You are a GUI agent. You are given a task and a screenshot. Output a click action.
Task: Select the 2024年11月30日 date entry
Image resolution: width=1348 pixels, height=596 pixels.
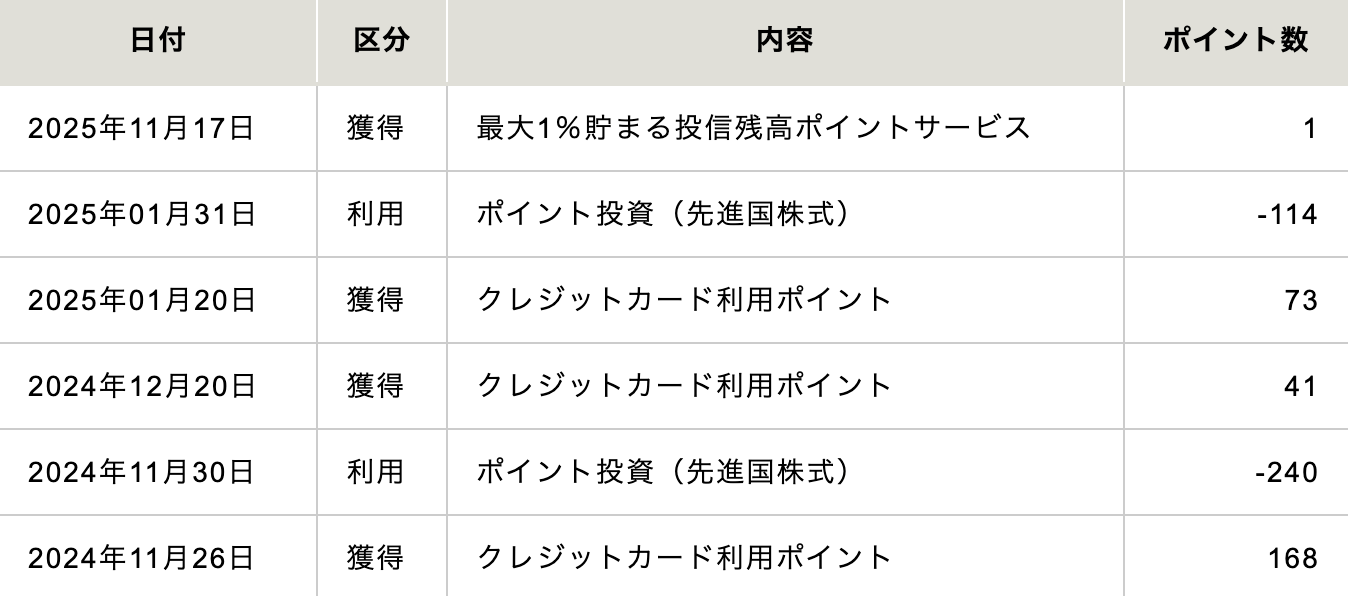coord(142,472)
